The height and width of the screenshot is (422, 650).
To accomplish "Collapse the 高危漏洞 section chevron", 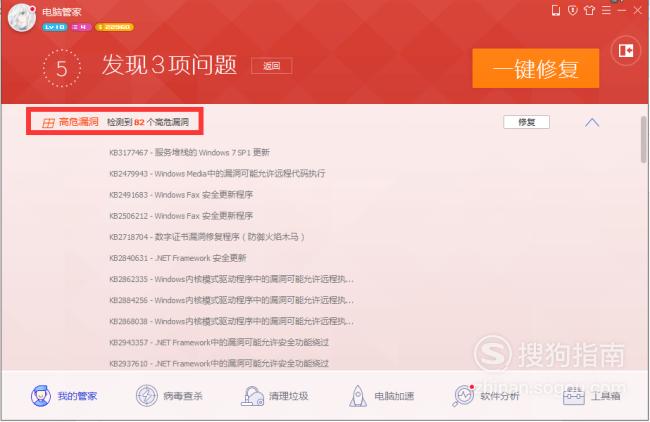I will [x=592, y=123].
